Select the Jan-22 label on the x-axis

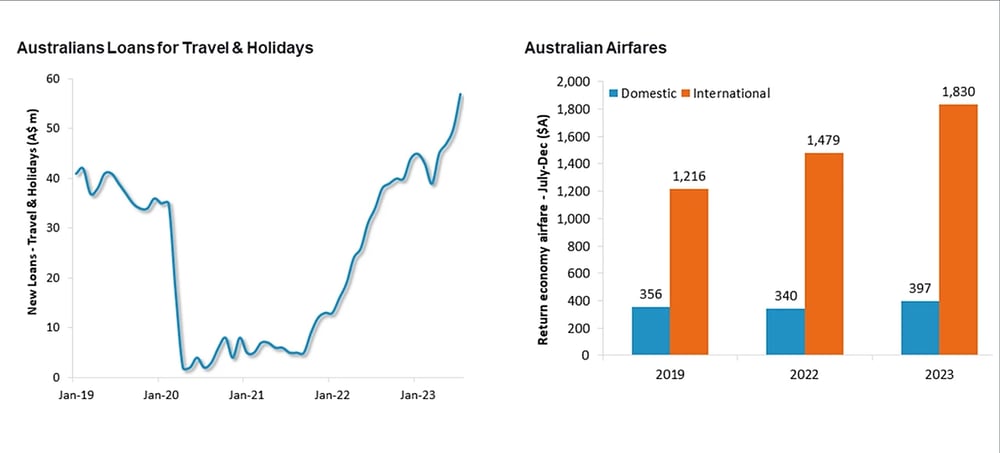(x=328, y=396)
